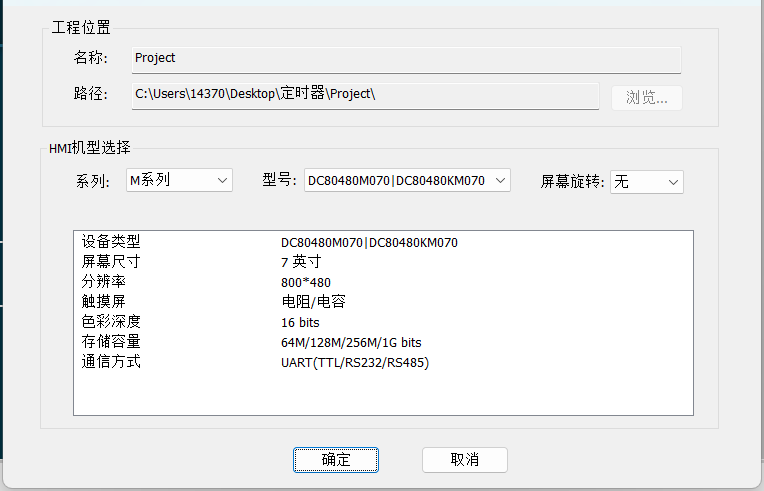The image size is (764, 491).
Task: Click the 名称 Project name field
Action: click(406, 60)
